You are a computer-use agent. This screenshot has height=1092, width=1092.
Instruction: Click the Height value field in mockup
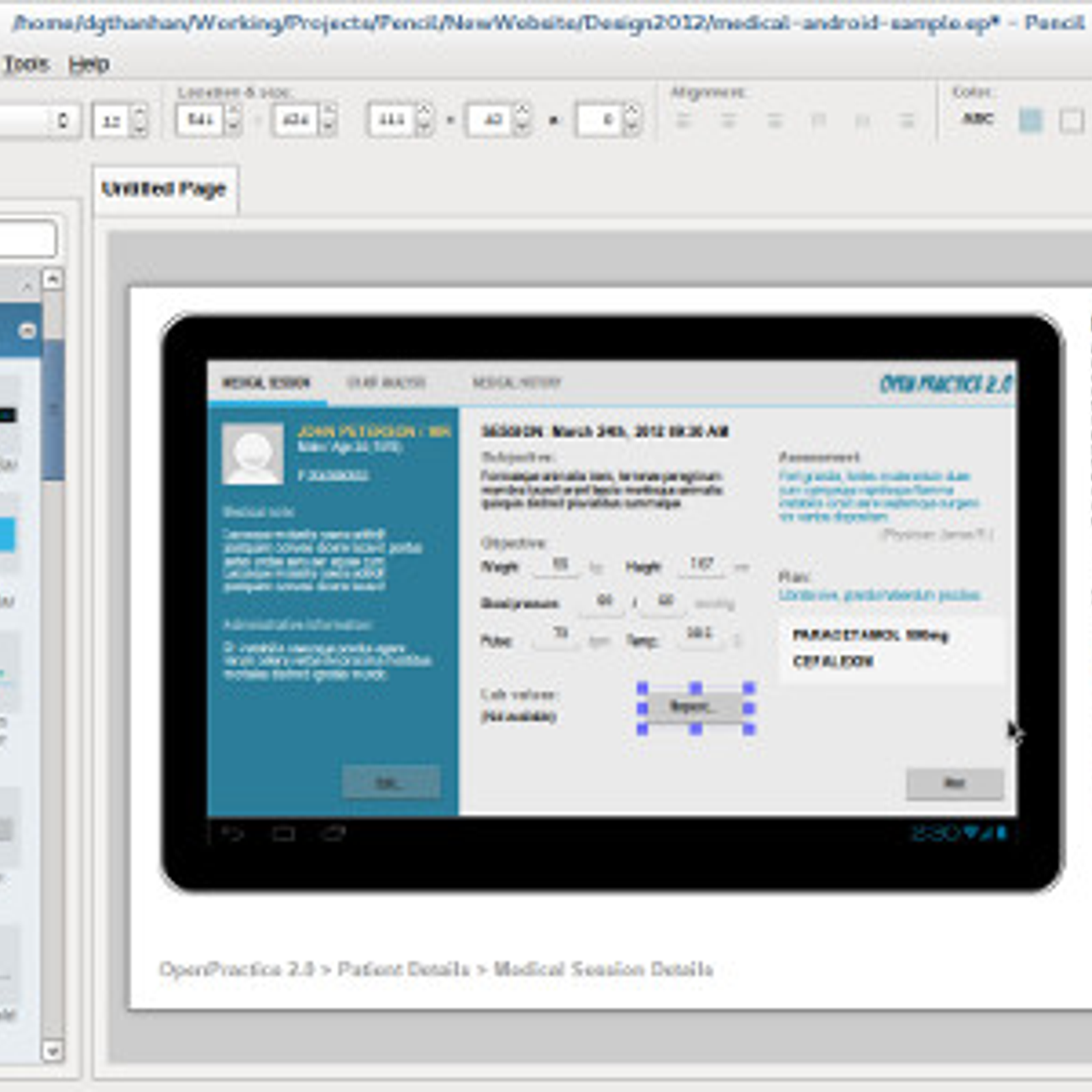(702, 564)
